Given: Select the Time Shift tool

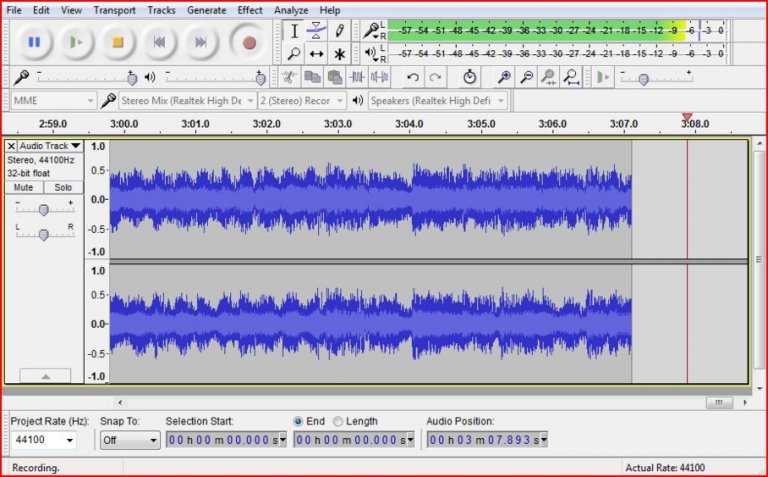Looking at the screenshot, I should coord(316,54).
